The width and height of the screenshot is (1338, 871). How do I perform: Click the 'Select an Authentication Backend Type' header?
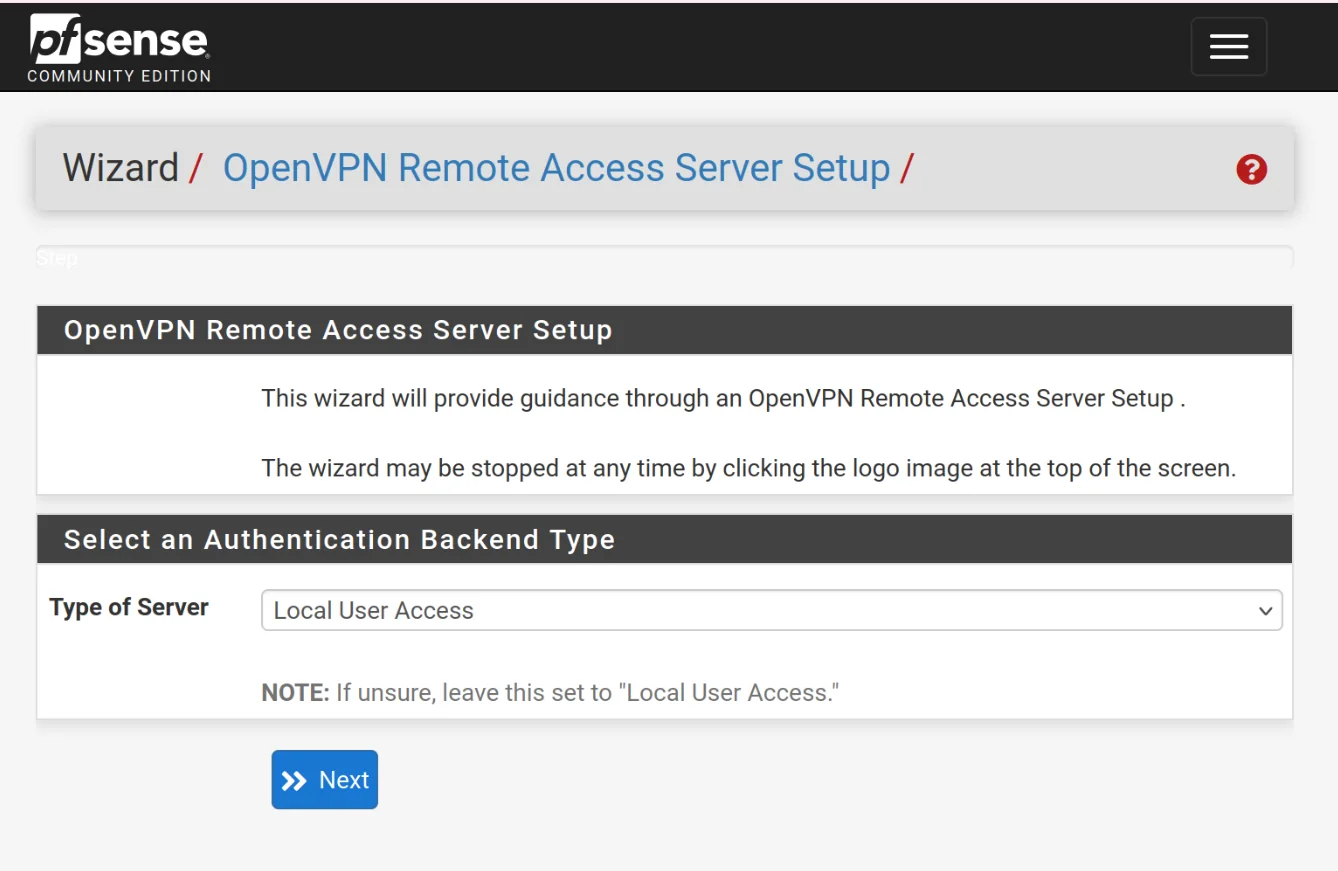point(339,539)
